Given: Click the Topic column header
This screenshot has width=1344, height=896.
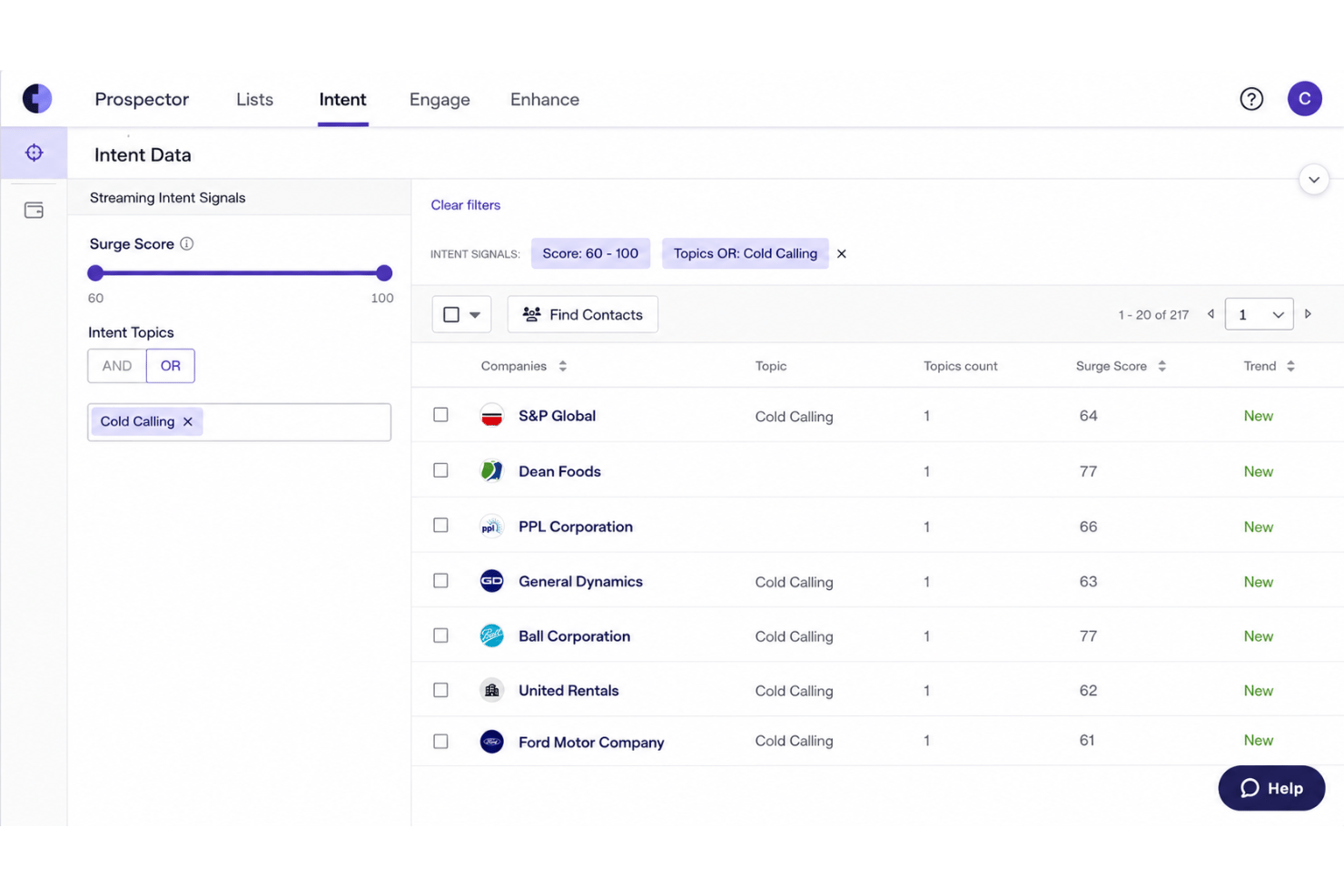Looking at the screenshot, I should point(771,366).
